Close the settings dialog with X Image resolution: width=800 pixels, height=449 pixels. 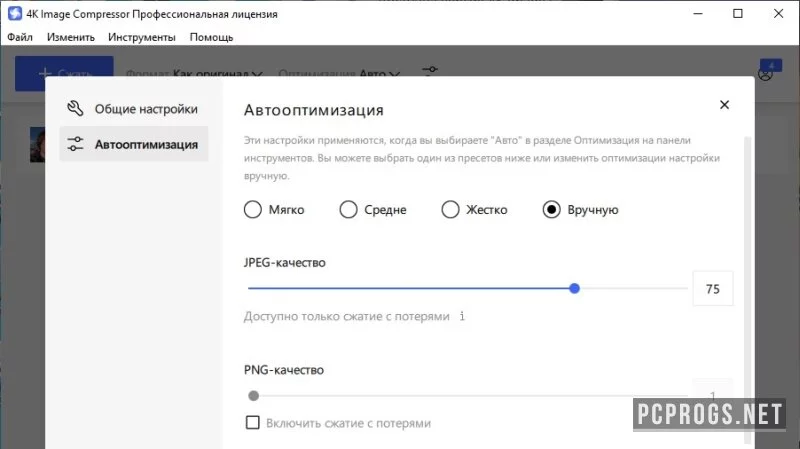pyautogui.click(x=724, y=105)
